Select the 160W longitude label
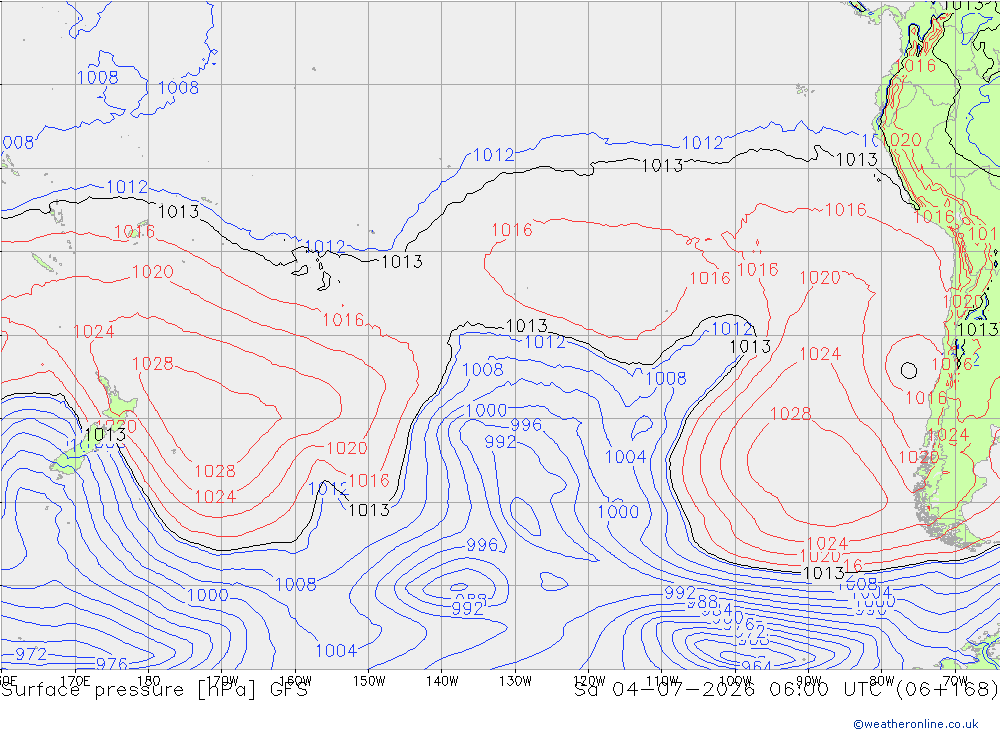 click(295, 681)
